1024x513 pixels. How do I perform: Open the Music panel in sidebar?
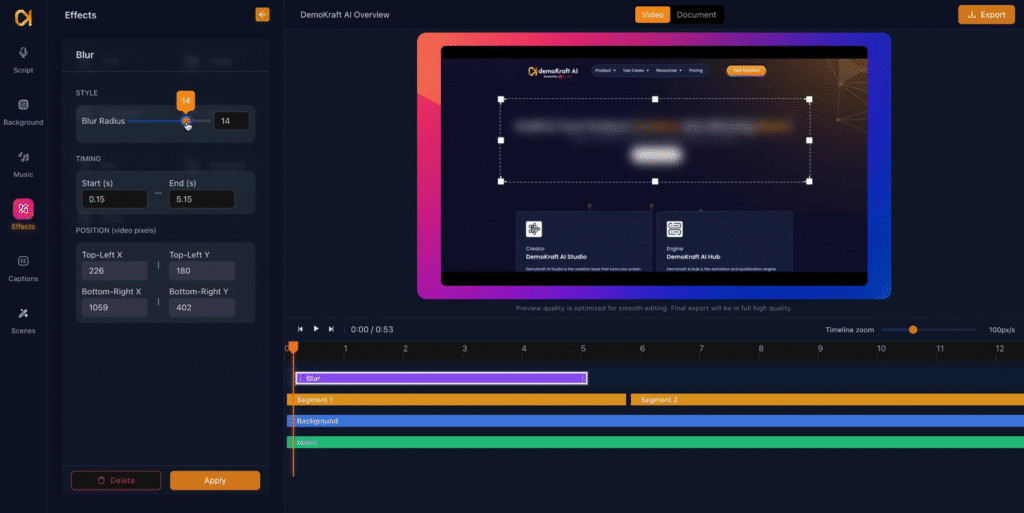[22, 162]
